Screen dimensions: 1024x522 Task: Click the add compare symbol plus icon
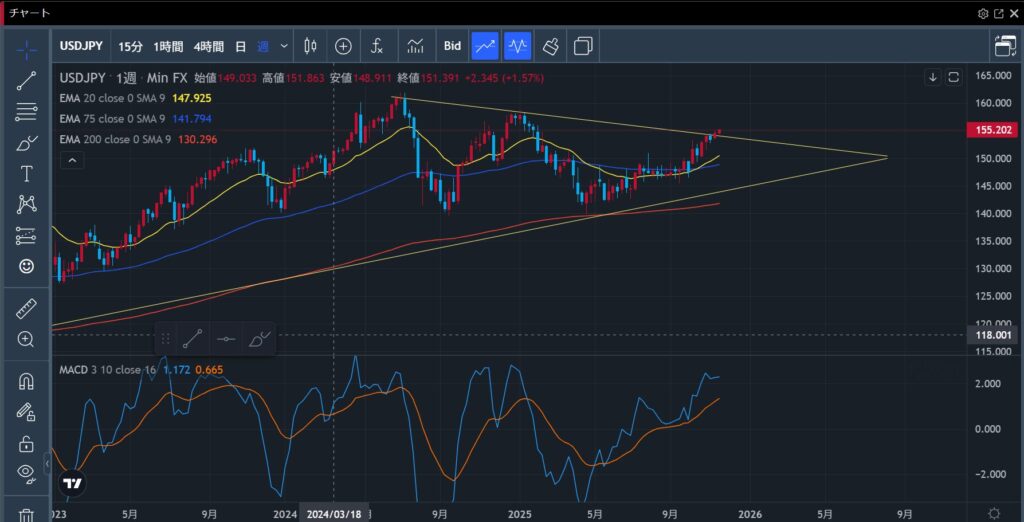pyautogui.click(x=343, y=46)
